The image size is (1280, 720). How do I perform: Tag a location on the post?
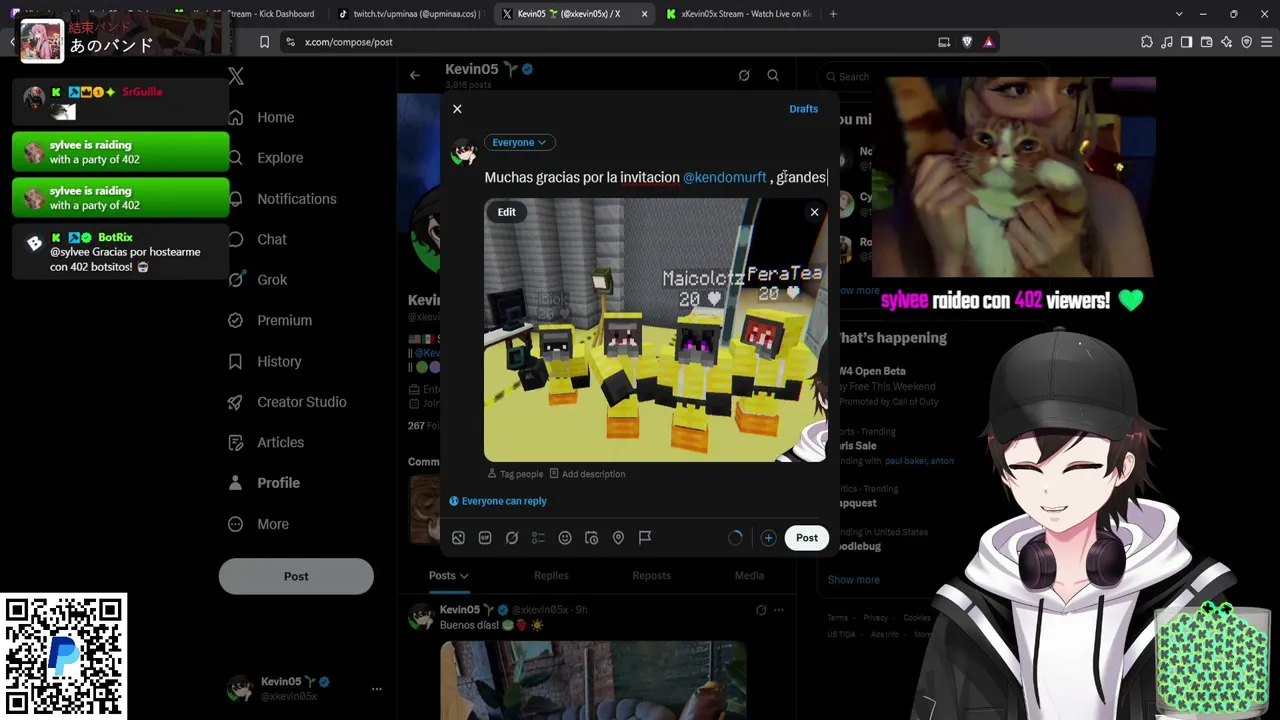point(618,538)
